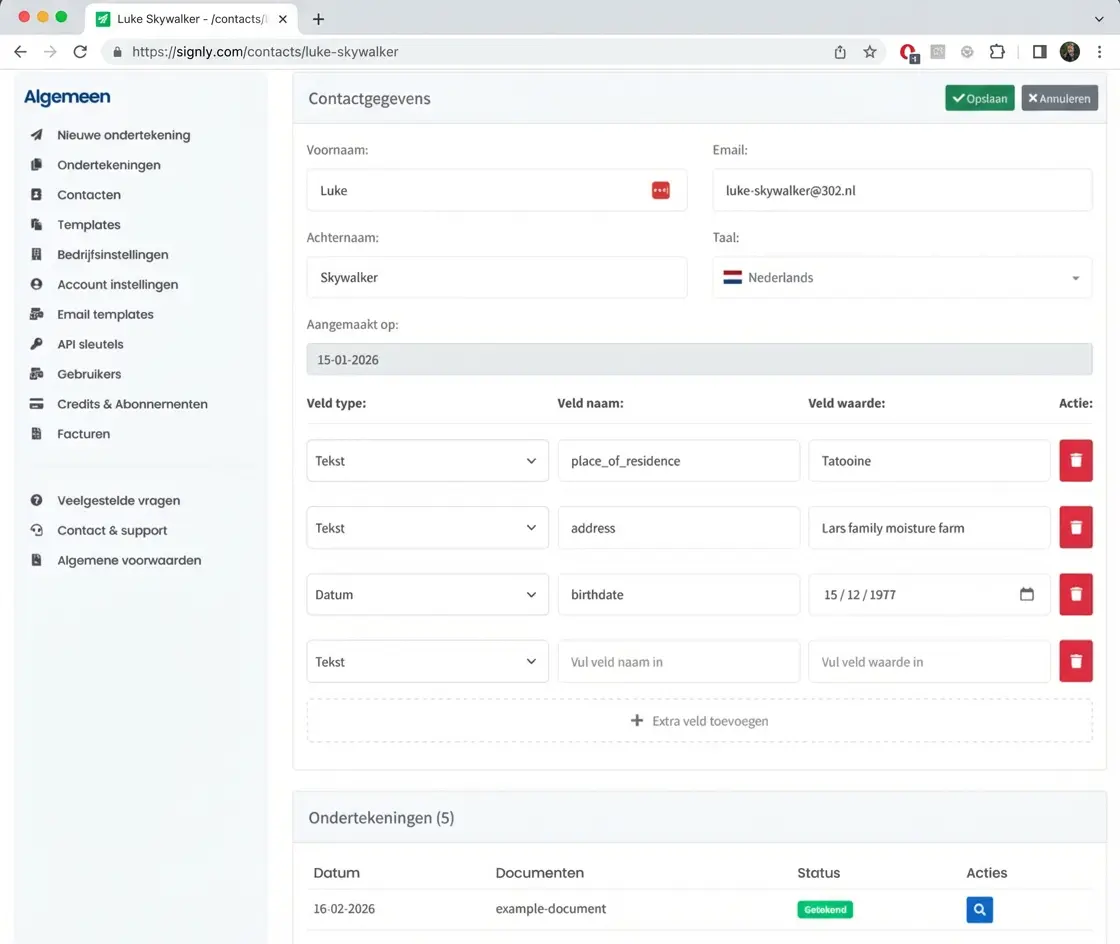1120x944 pixels.
Task: Save contact with Opslaan button
Action: tap(980, 98)
